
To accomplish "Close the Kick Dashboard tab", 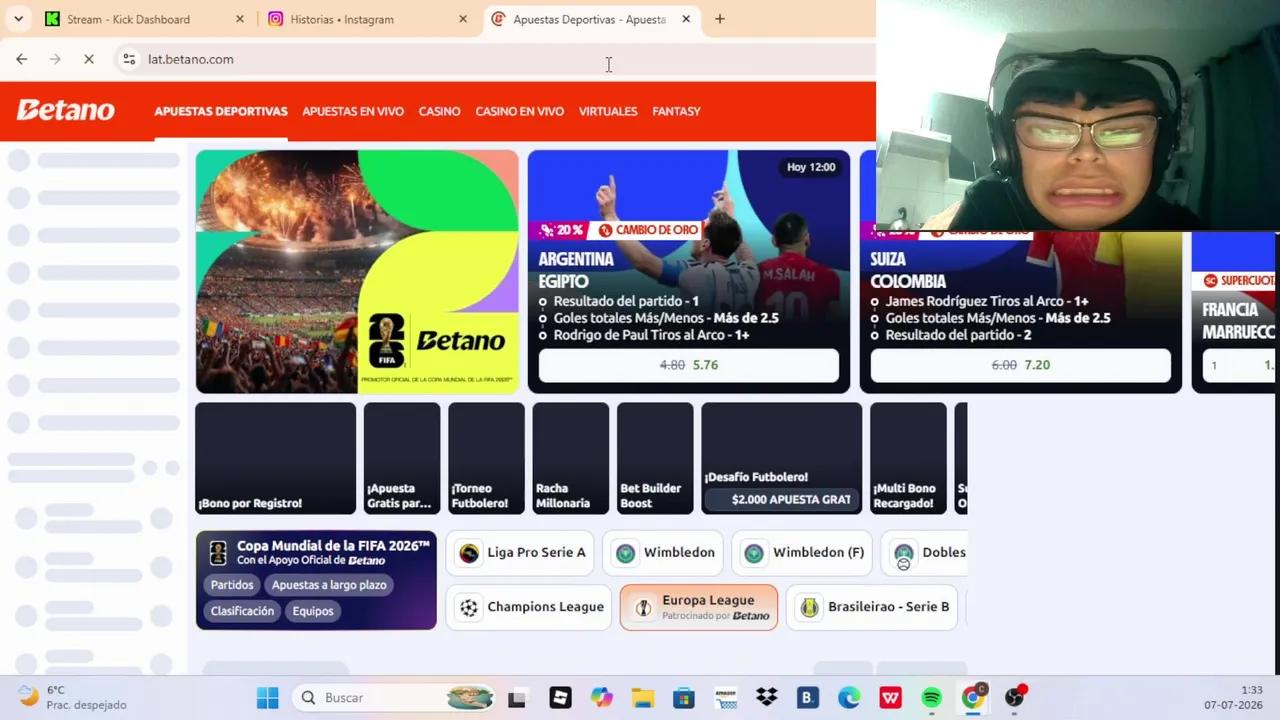I will (x=239, y=19).
